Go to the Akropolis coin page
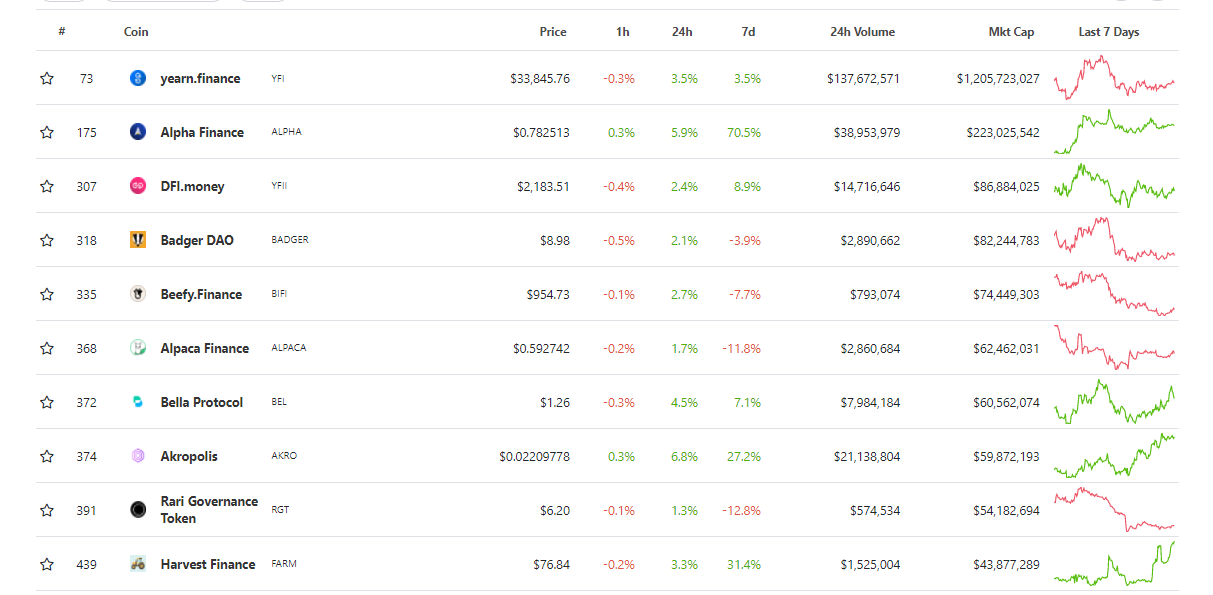Viewport: 1213px width, 595px height. [x=189, y=456]
